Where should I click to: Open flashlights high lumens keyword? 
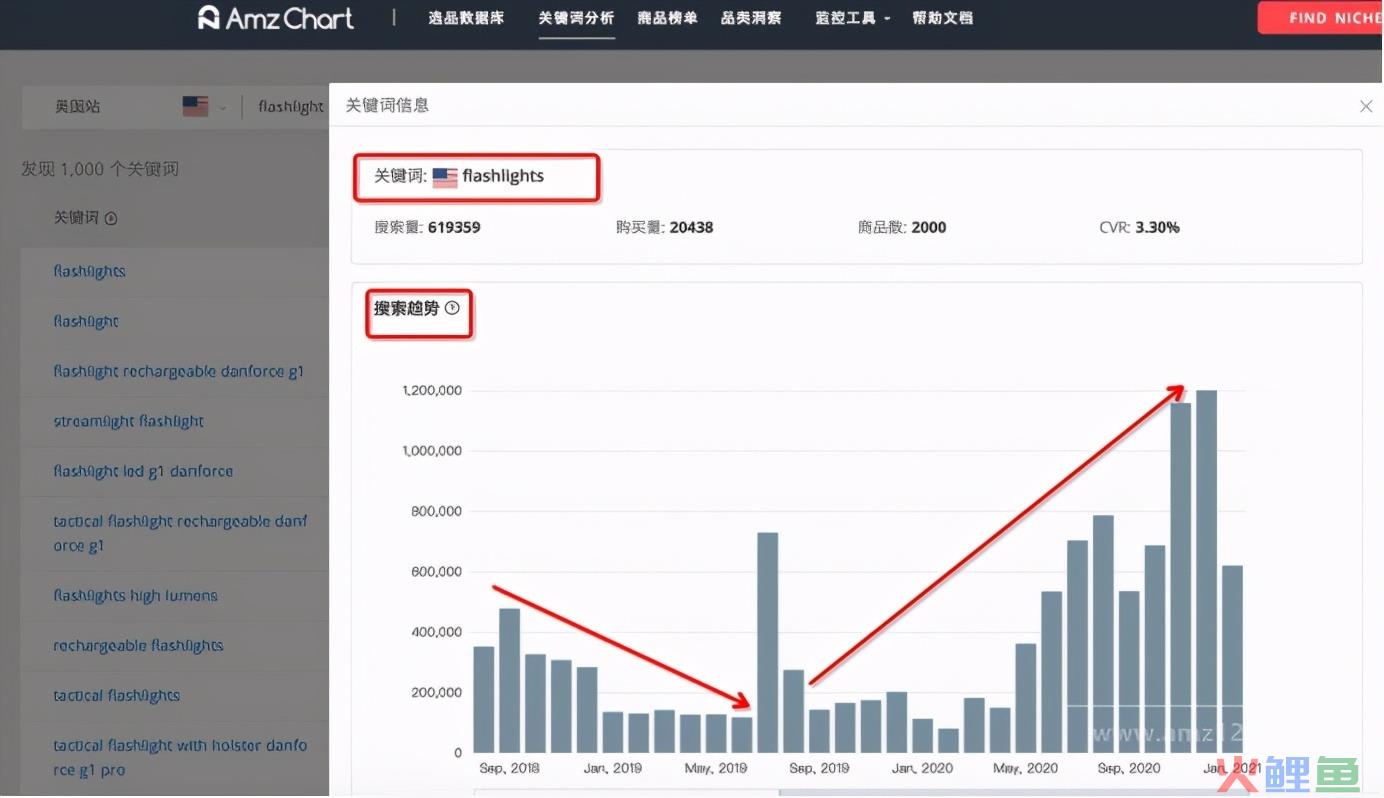135,595
